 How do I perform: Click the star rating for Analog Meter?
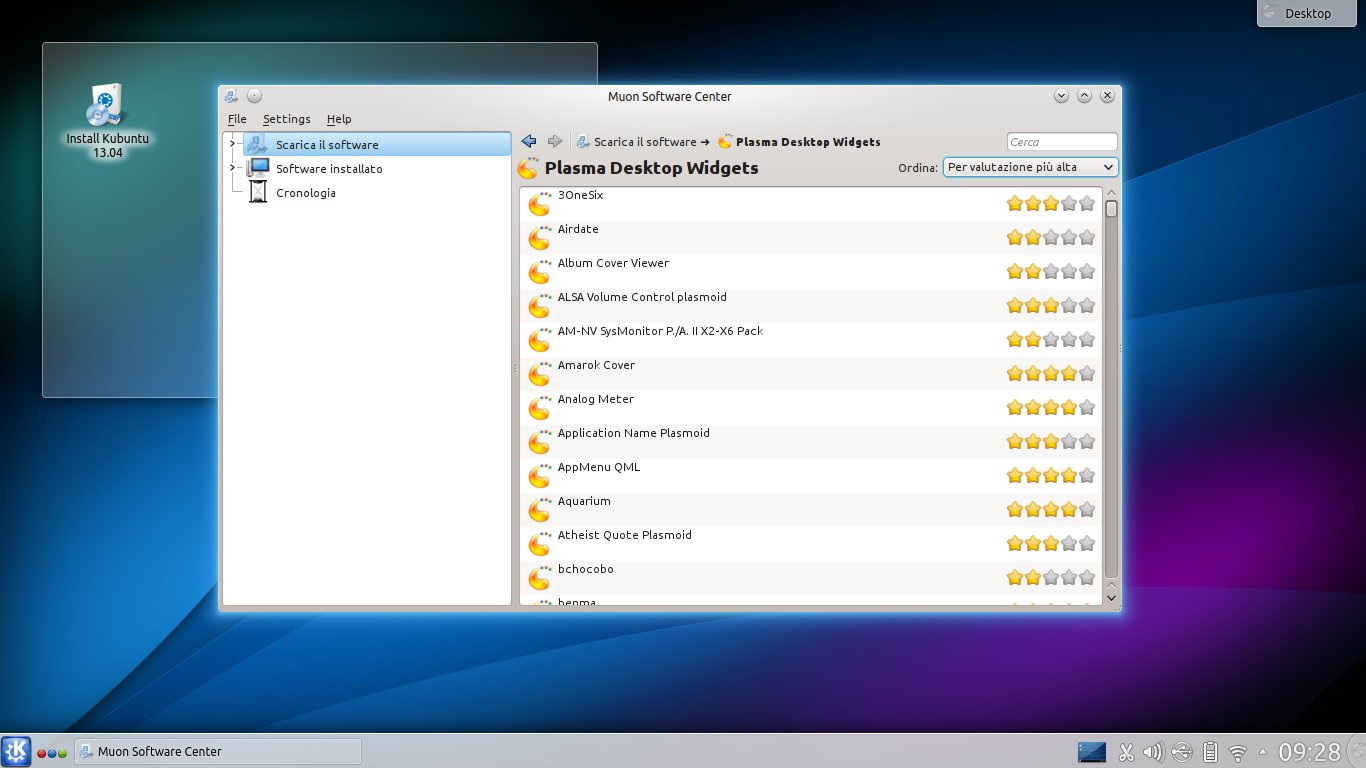(1051, 408)
